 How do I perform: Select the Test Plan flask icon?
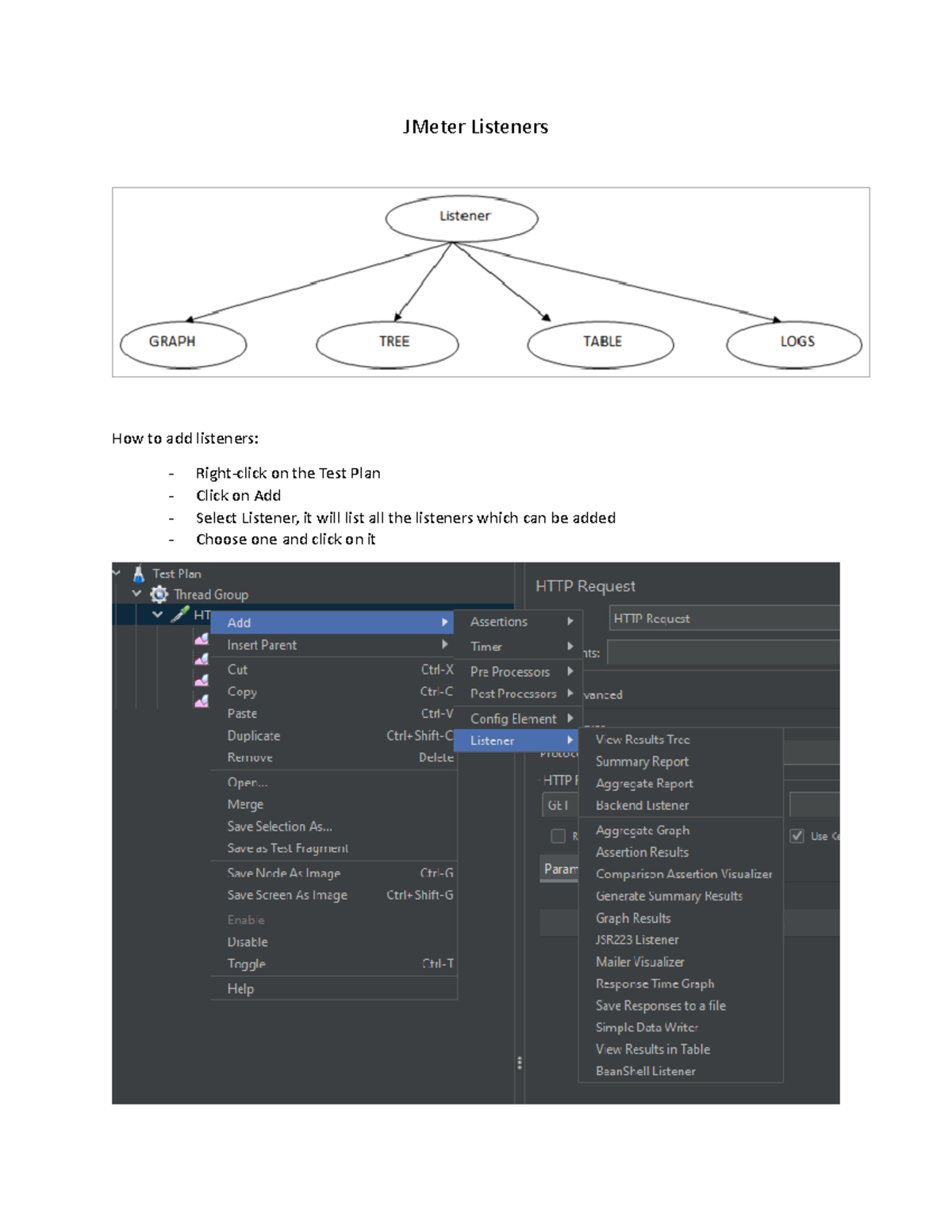pyautogui.click(x=138, y=573)
